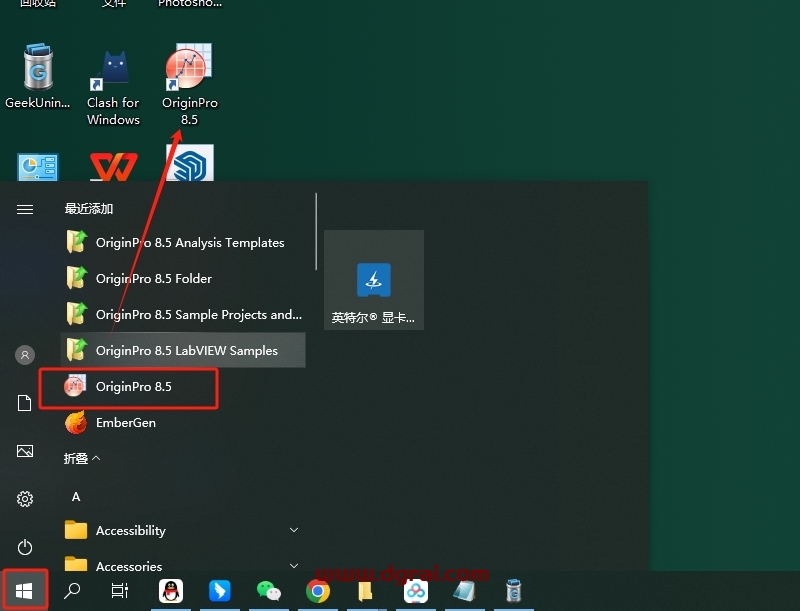Open QQ penguin on the taskbar
Viewport: 800px width, 611px height.
pyautogui.click(x=171, y=591)
